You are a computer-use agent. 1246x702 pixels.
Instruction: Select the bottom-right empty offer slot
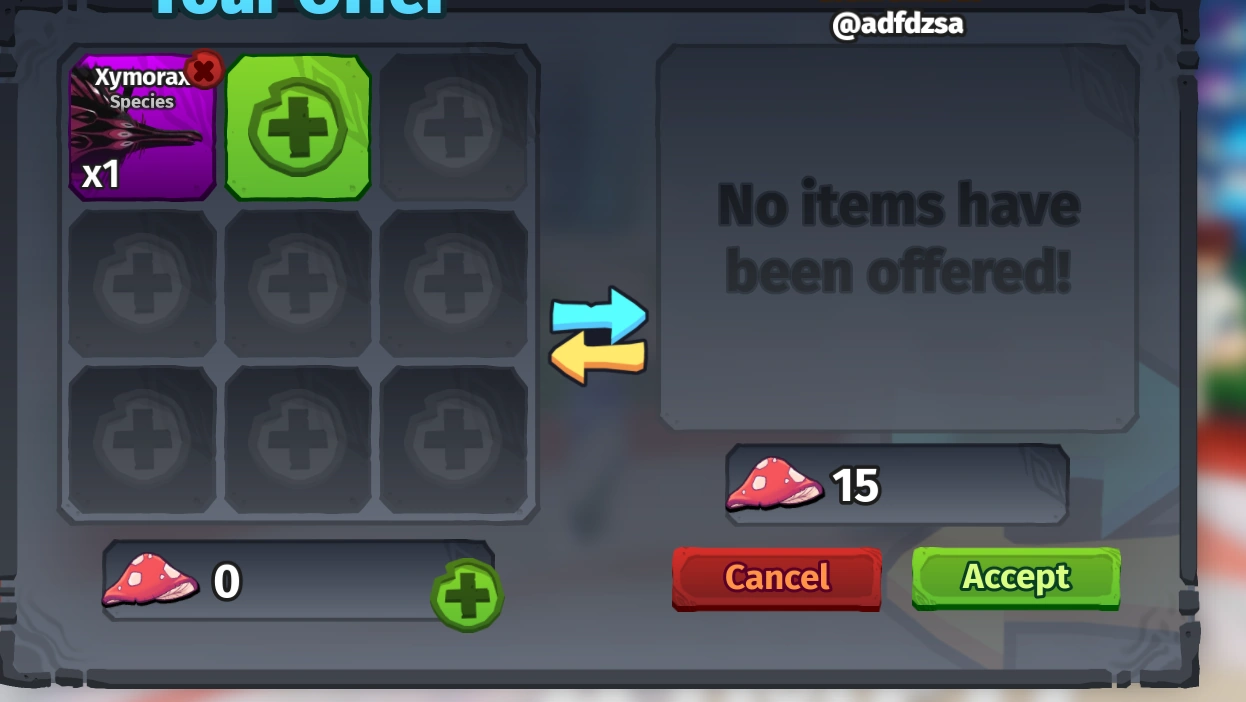454,439
